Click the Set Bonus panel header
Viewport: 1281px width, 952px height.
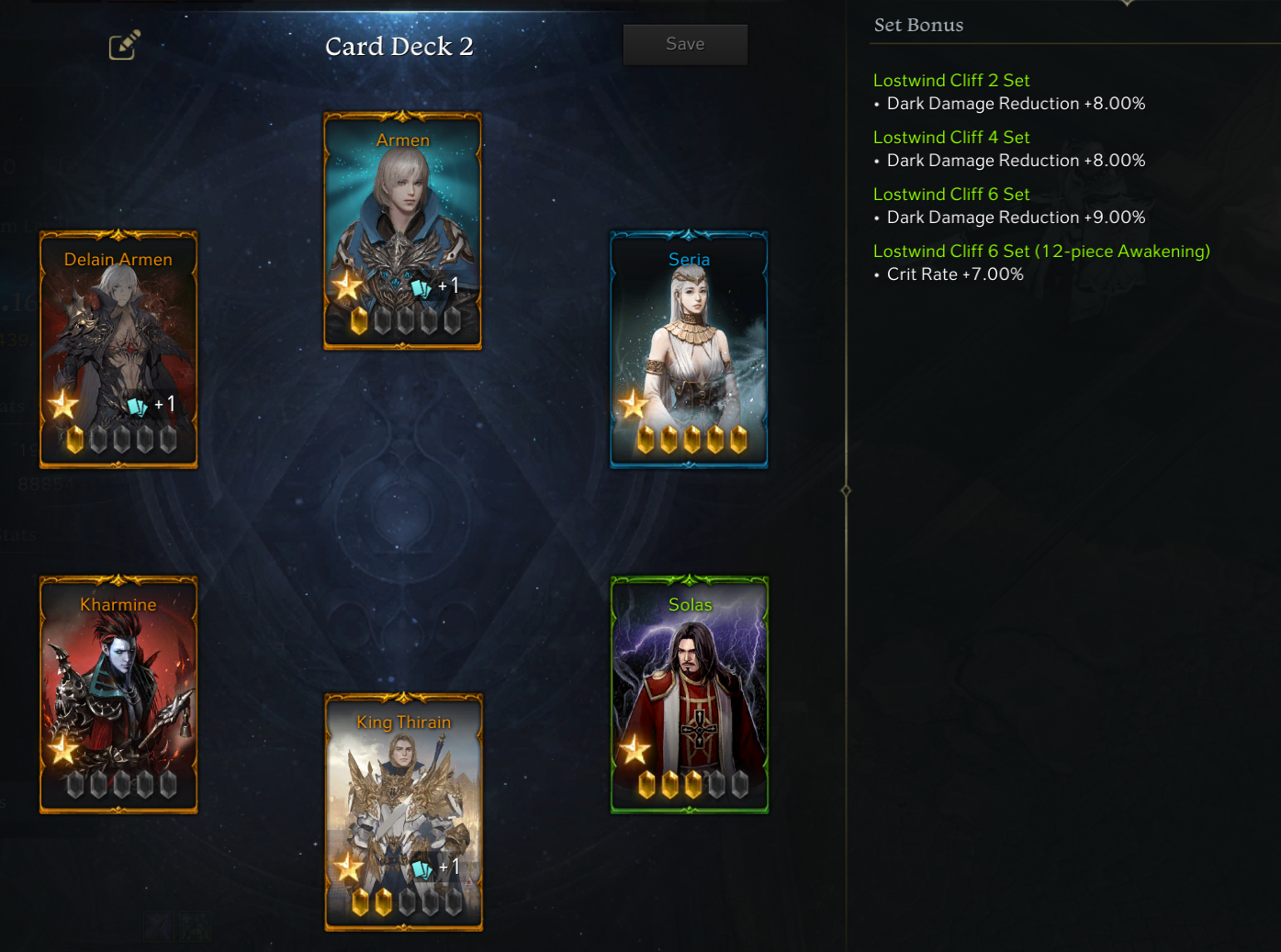[919, 26]
